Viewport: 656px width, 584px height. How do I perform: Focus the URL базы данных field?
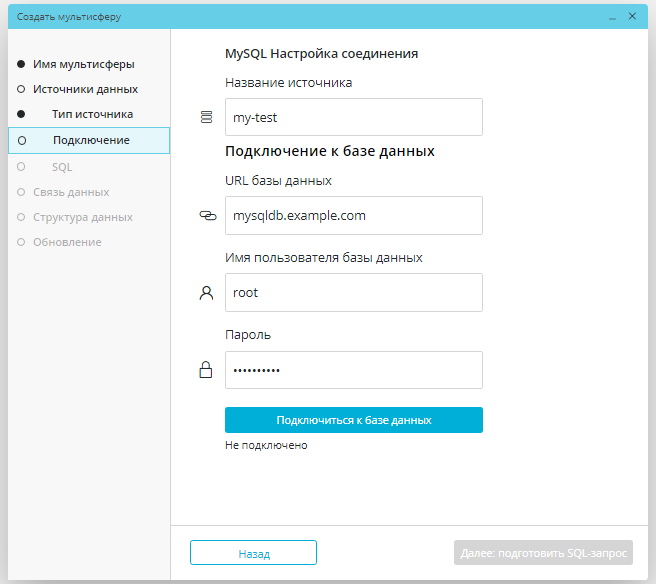point(354,215)
